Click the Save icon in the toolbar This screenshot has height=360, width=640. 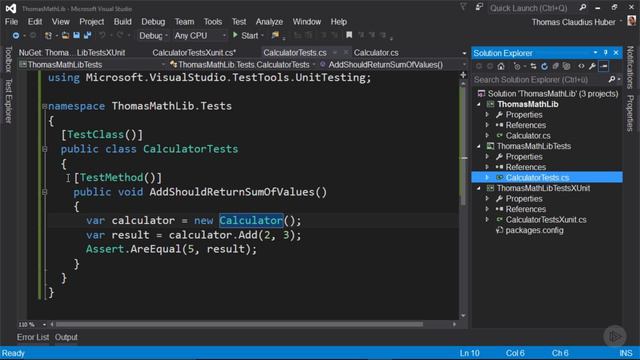[76, 36]
